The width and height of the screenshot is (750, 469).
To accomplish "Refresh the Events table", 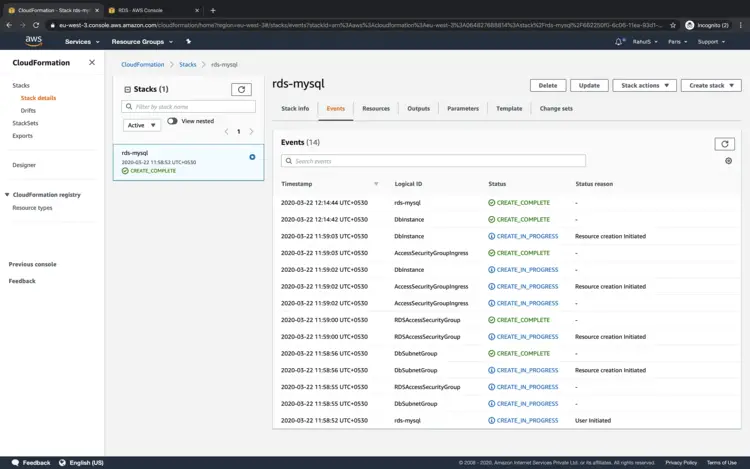I will click(x=724, y=144).
